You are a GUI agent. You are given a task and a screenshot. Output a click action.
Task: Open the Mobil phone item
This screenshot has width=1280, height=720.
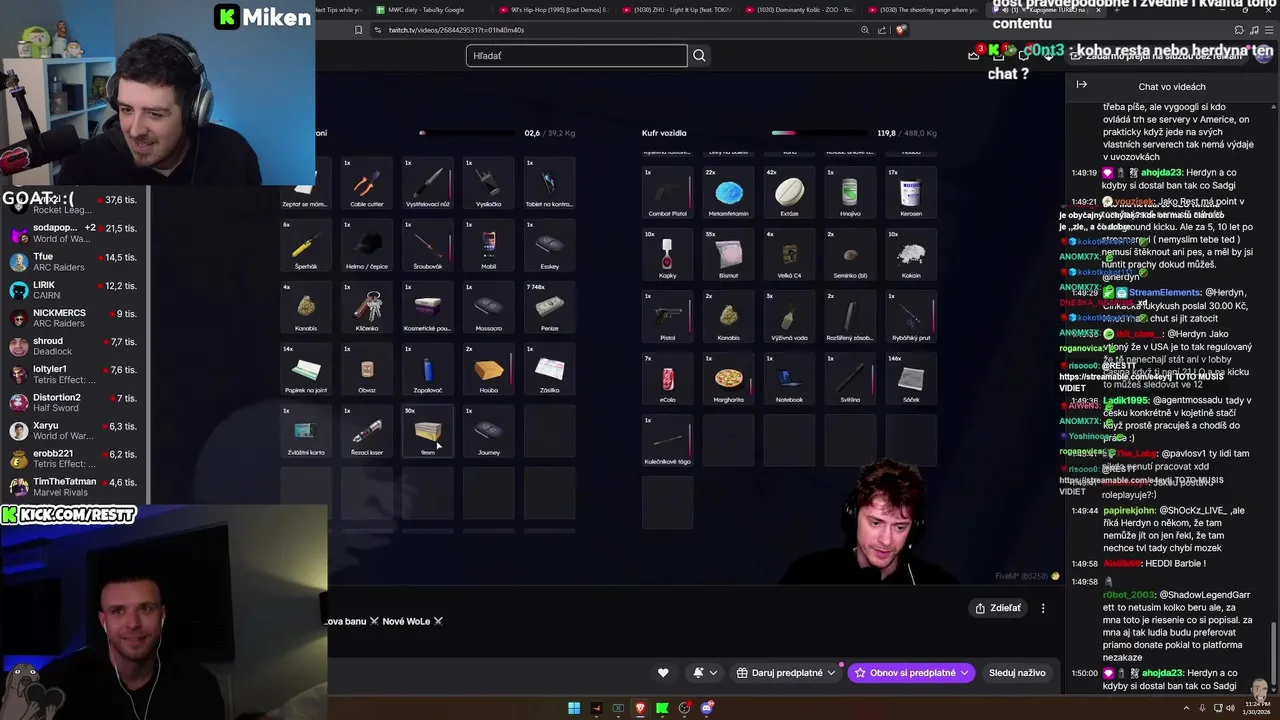point(489,245)
